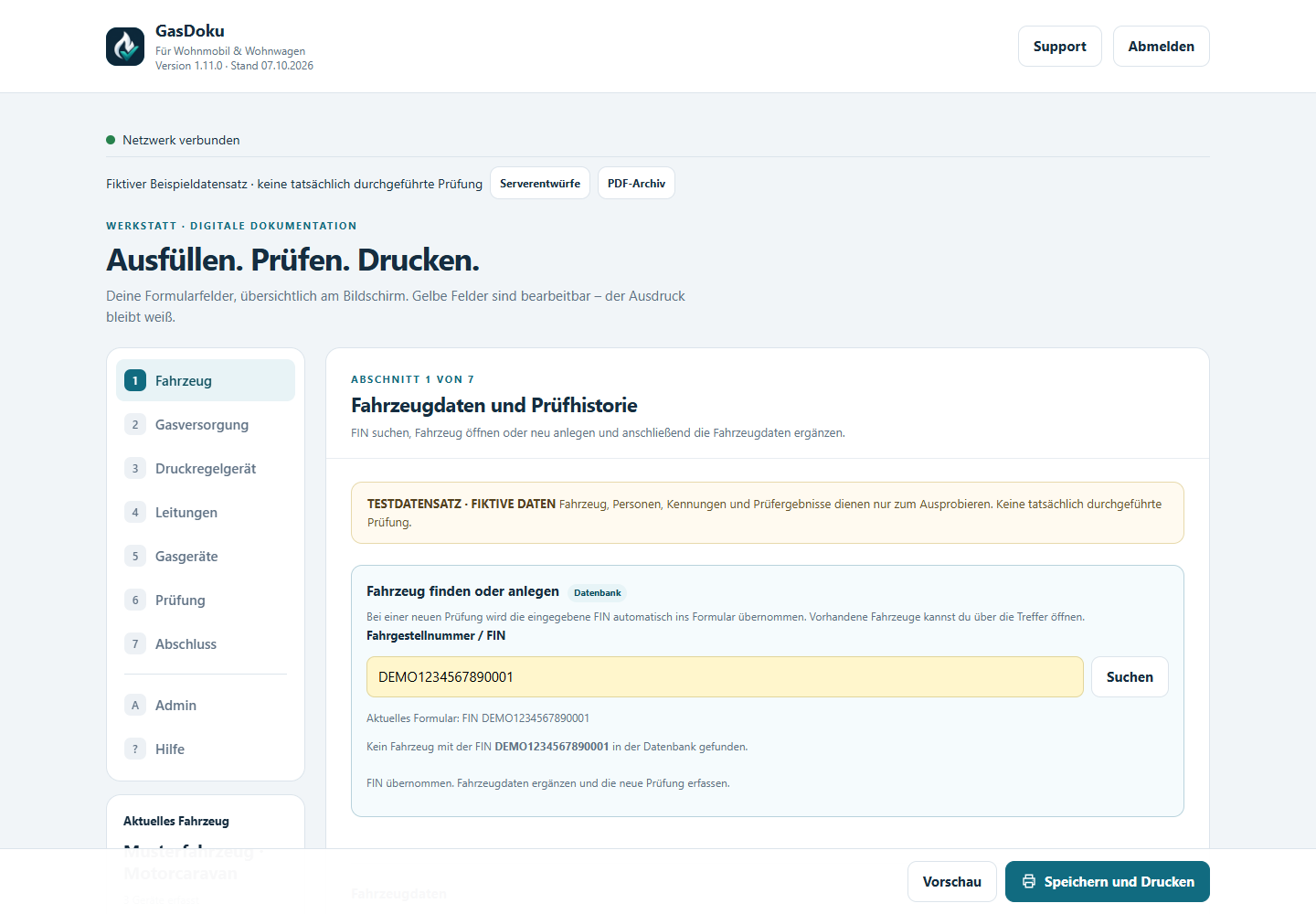Log out with the Abmelden button
Viewport: 1316px width, 914px height.
point(1161,46)
